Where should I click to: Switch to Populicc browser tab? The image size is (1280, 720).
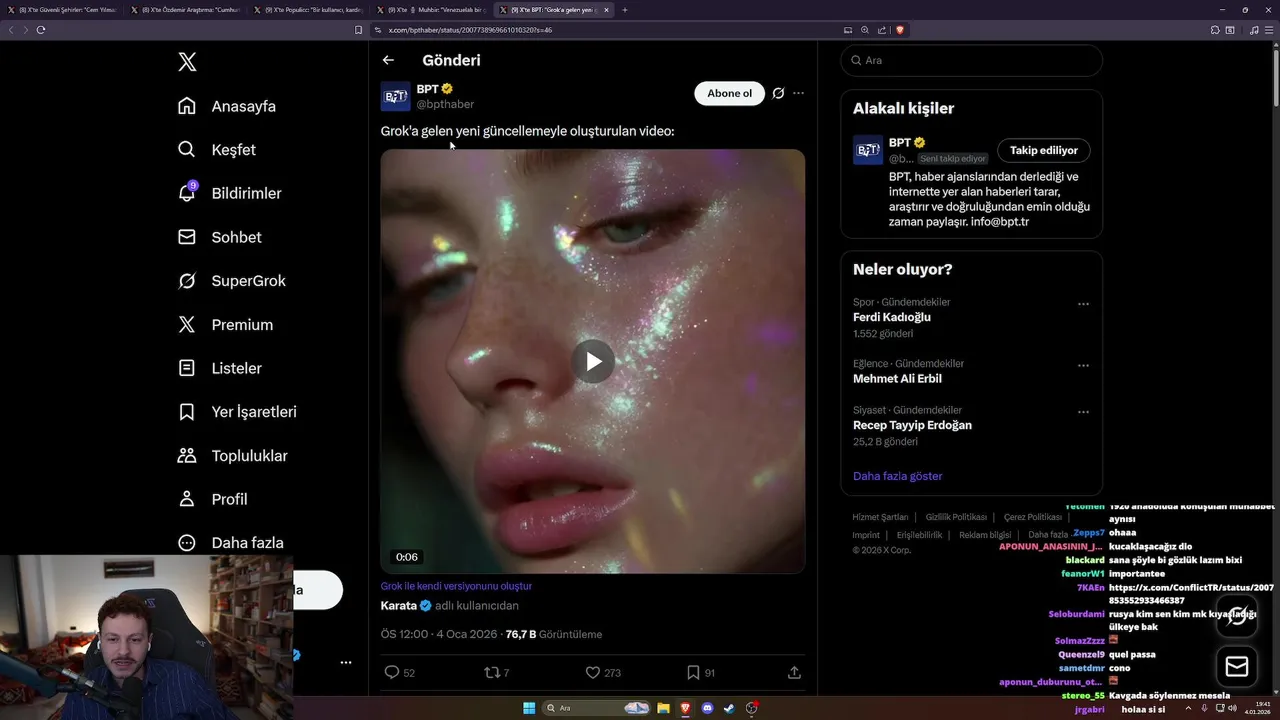(x=309, y=10)
